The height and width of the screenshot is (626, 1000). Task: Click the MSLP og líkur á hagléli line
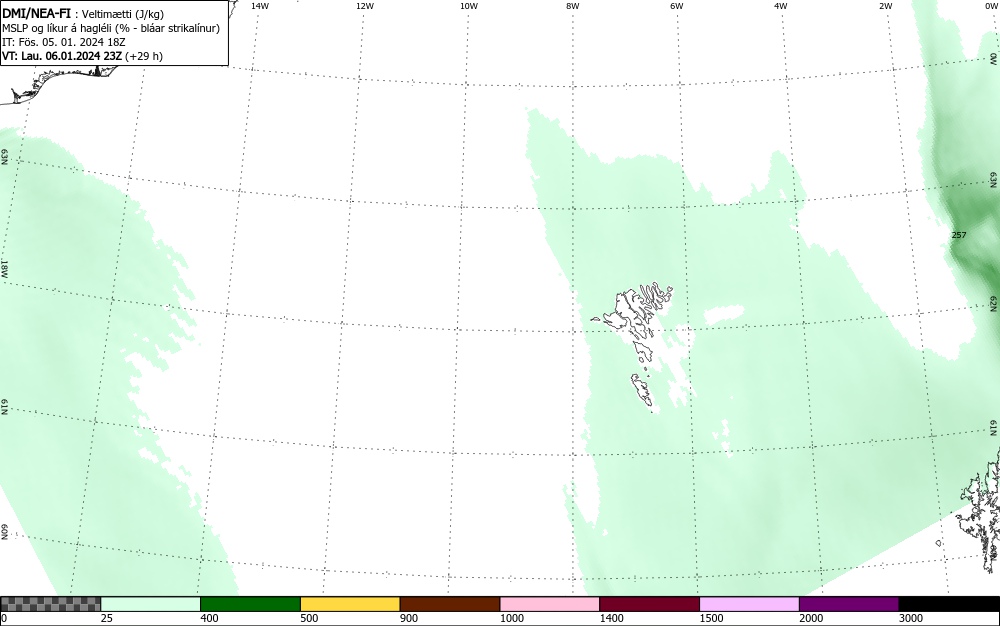click(111, 28)
